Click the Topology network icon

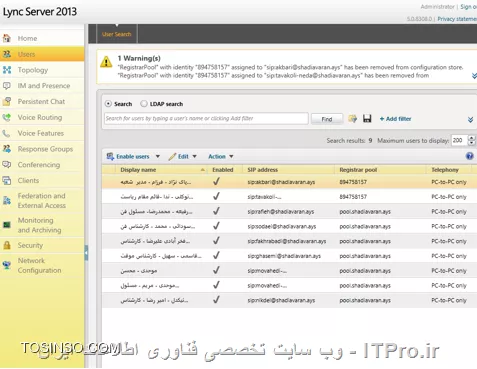click(7, 70)
